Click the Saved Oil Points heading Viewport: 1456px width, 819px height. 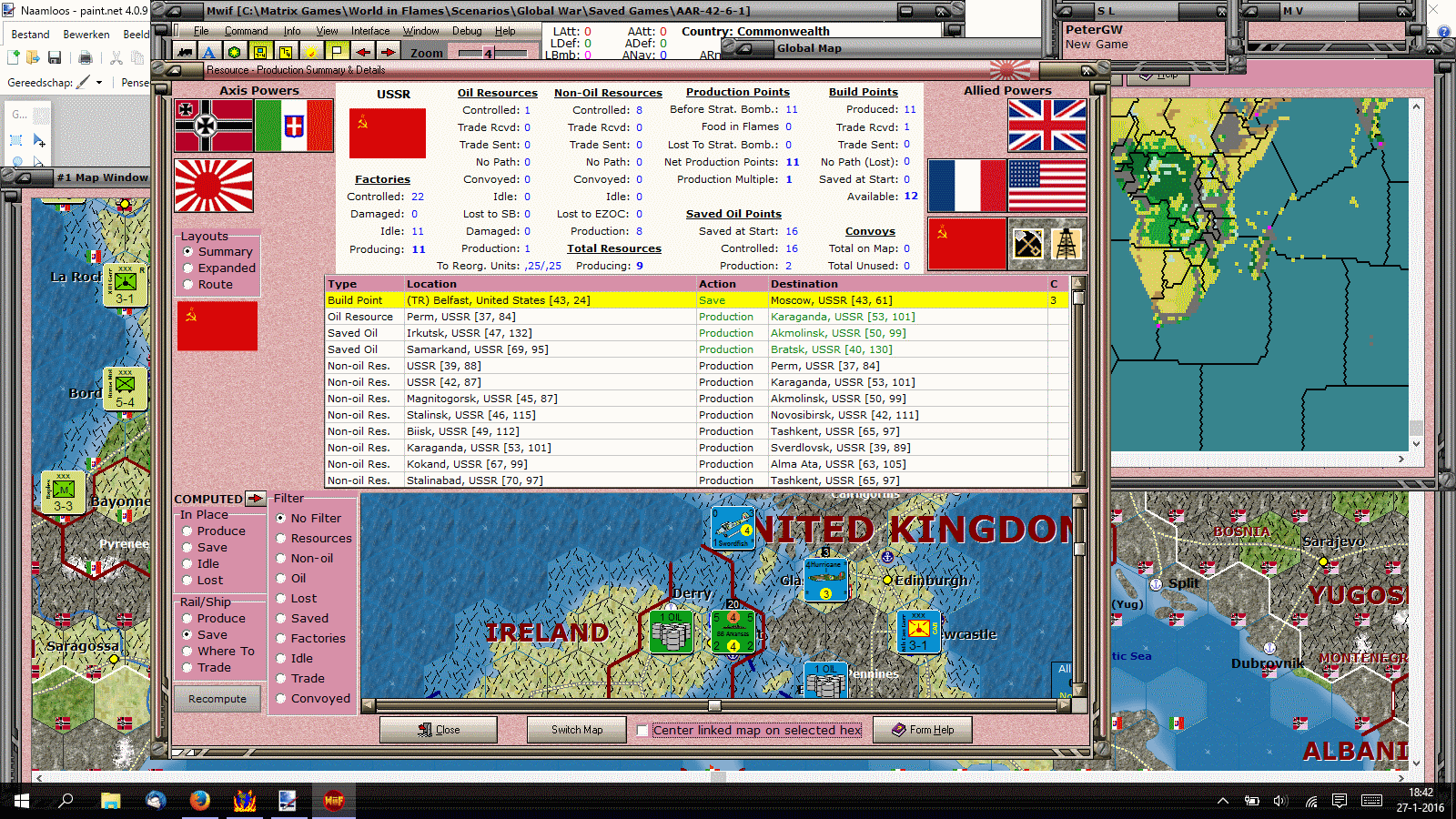pos(733,214)
